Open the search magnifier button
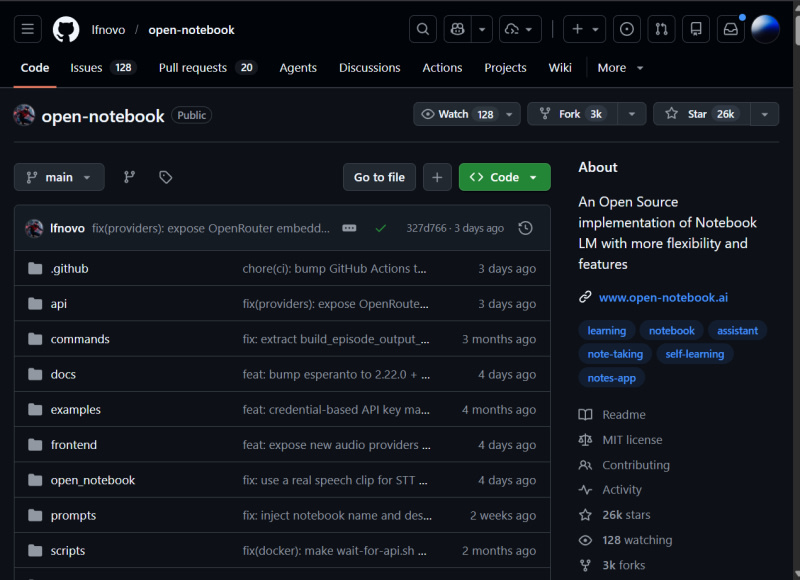The height and width of the screenshot is (580, 800). (422, 29)
